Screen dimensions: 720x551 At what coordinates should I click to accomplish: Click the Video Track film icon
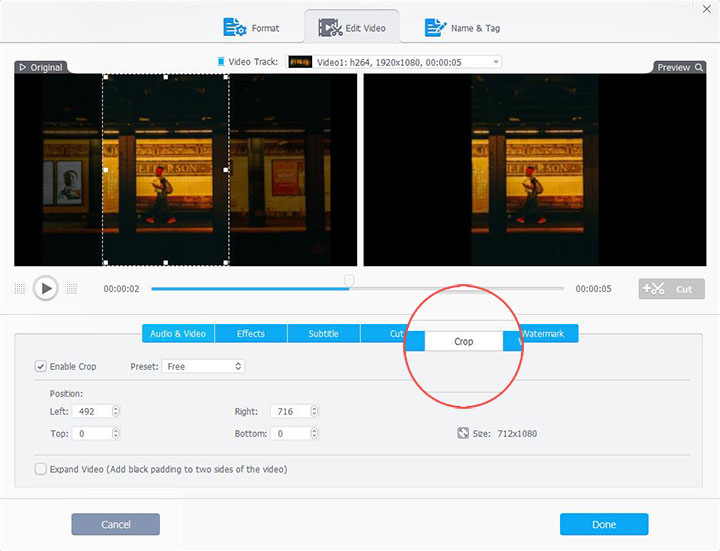[221, 62]
